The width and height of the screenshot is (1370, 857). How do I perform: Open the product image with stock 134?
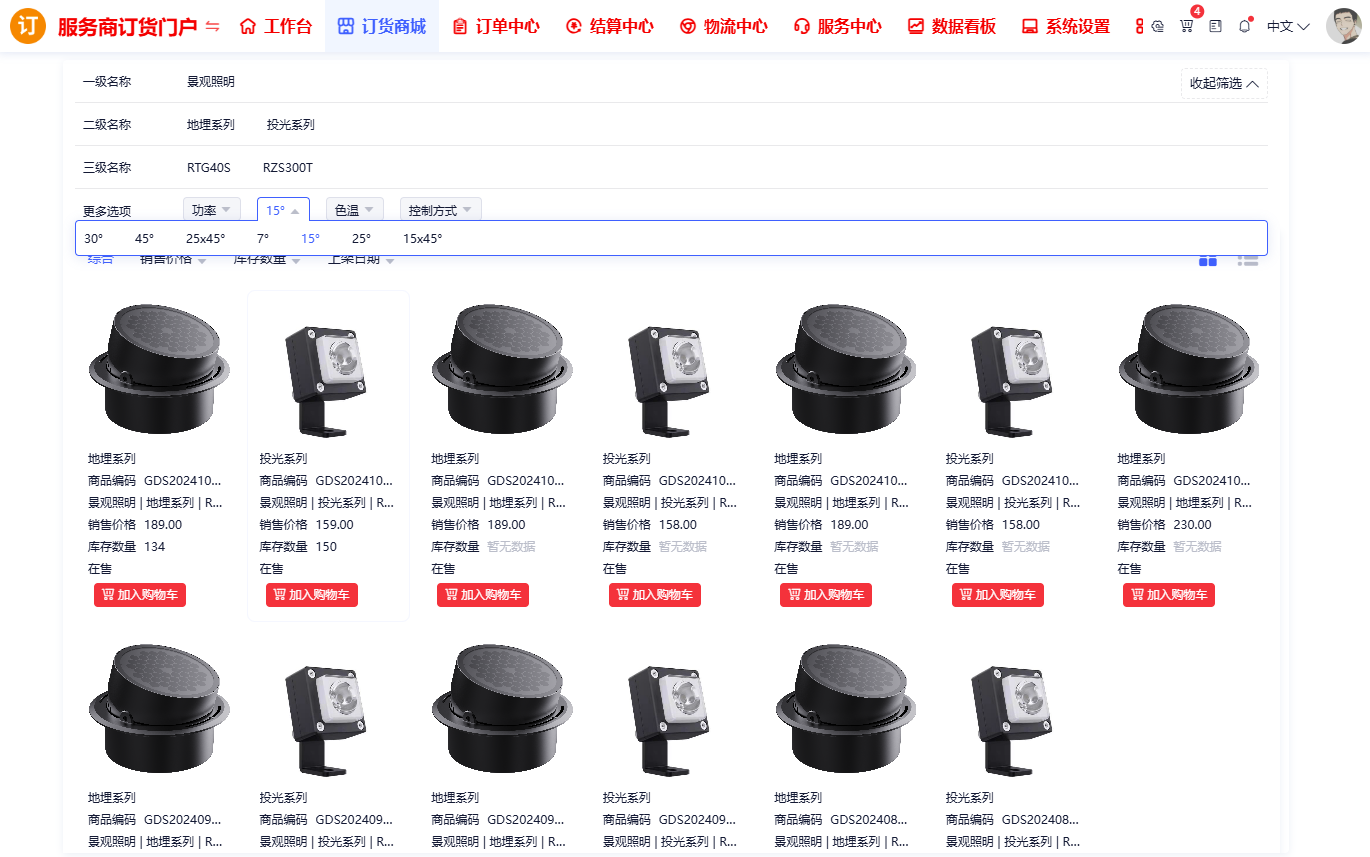(158, 370)
